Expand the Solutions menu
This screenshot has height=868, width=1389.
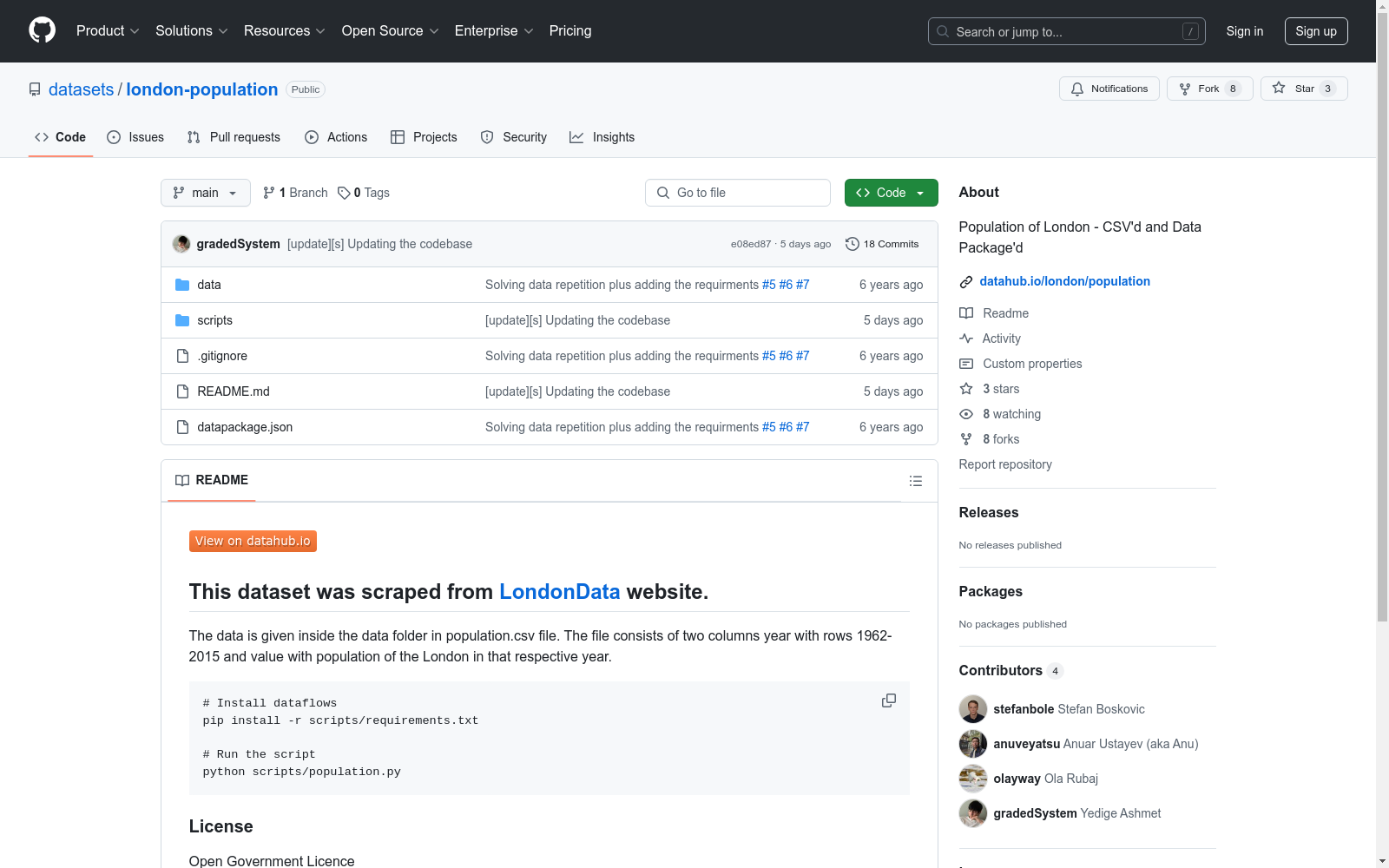(192, 31)
